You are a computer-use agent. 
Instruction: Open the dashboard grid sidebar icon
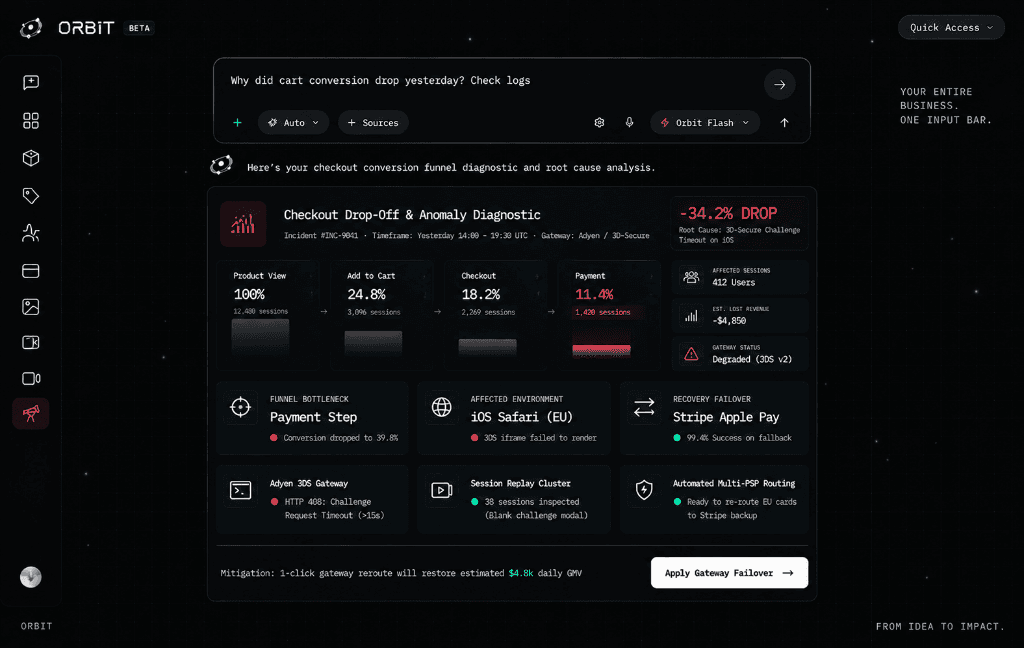31,121
